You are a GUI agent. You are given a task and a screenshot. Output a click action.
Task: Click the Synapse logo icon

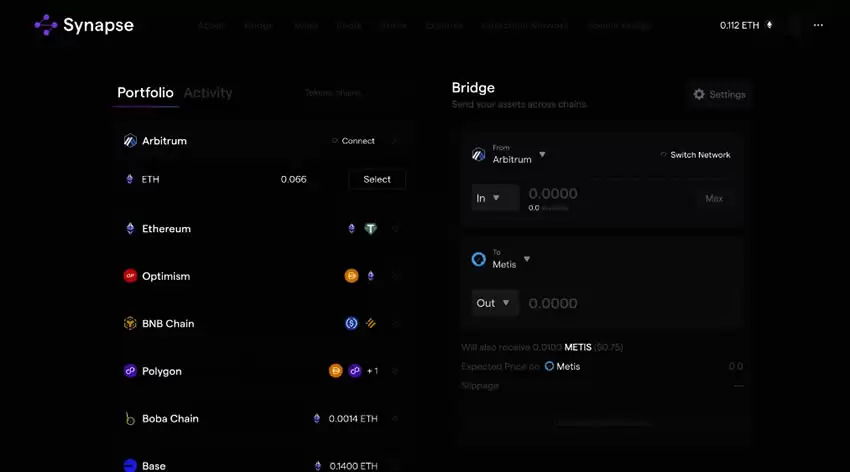point(46,25)
